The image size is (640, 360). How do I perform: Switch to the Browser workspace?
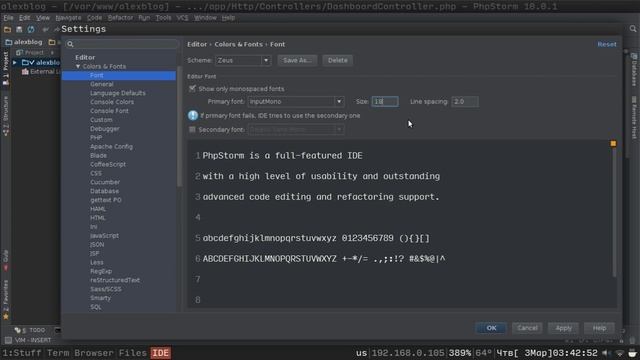click(x=93, y=353)
